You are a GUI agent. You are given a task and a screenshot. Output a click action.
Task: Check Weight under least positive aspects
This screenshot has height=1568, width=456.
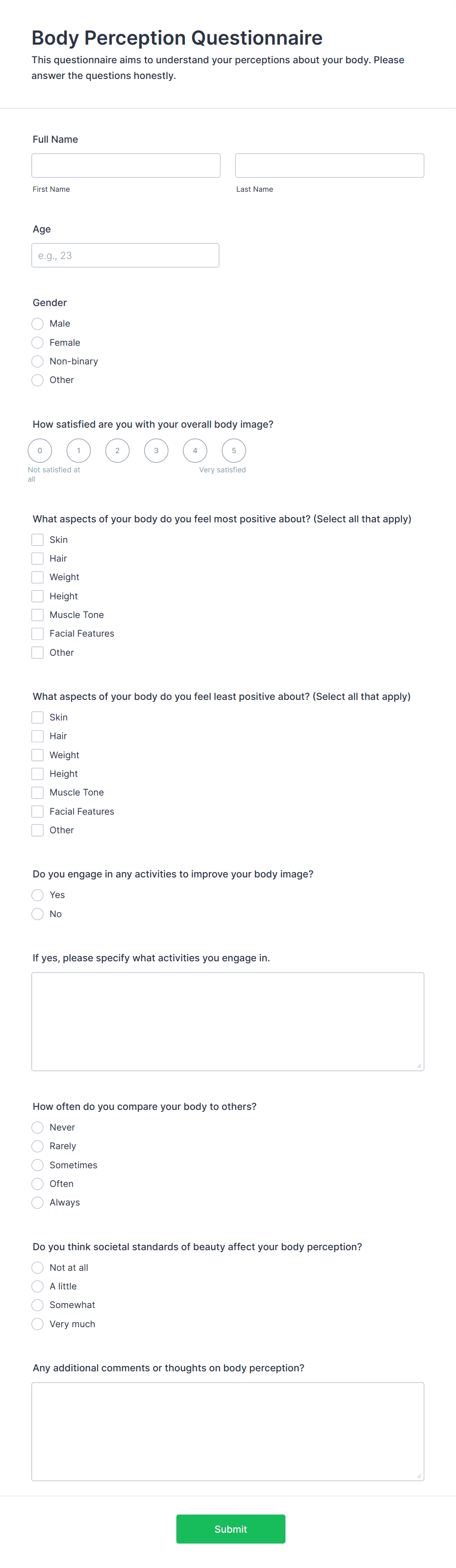click(37, 755)
